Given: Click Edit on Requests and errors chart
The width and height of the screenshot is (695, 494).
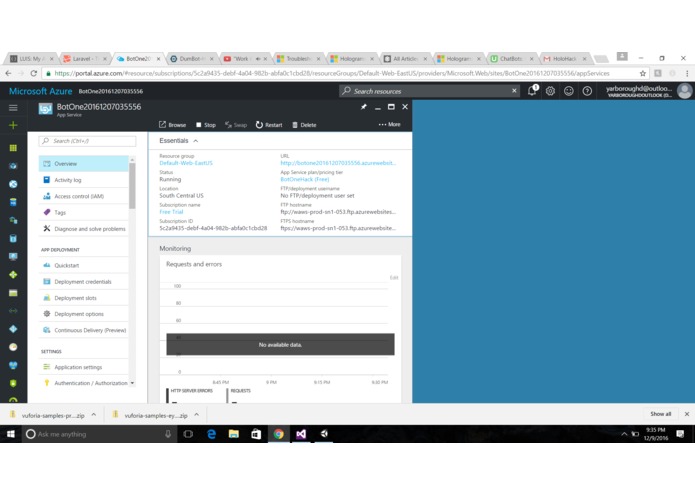Looking at the screenshot, I should 394,277.
